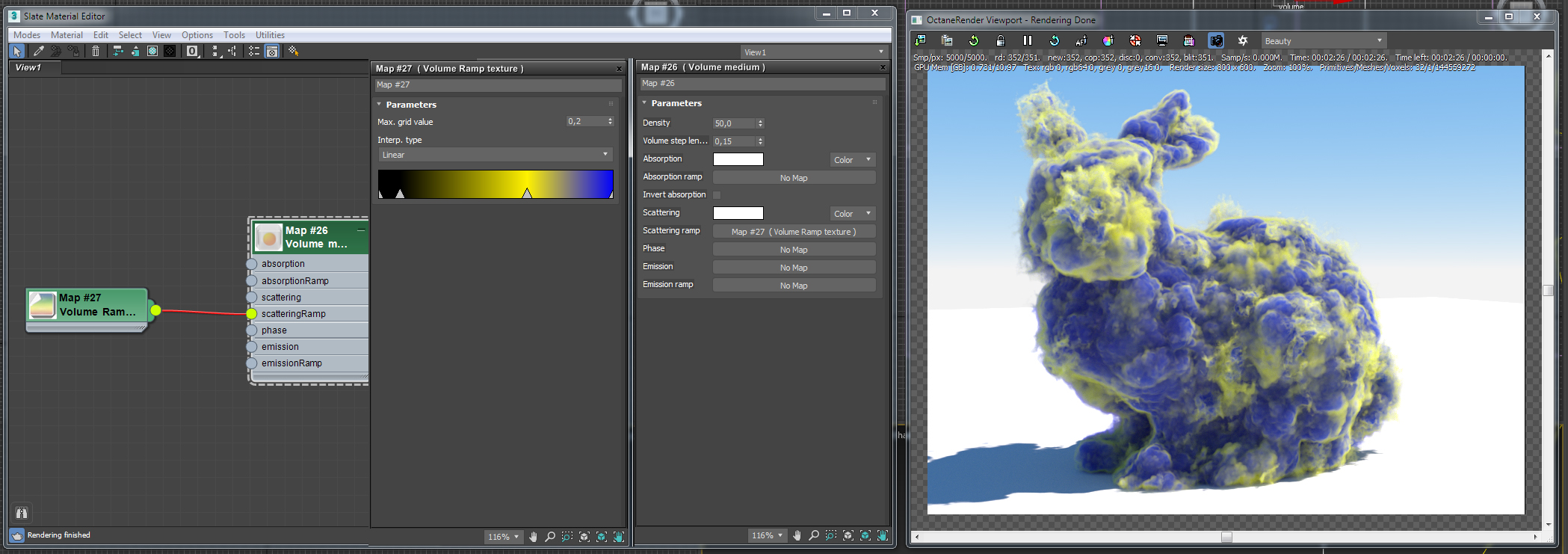Click Zoom Region tool below Map #27 panel
1568x554 pixels.
(x=567, y=537)
